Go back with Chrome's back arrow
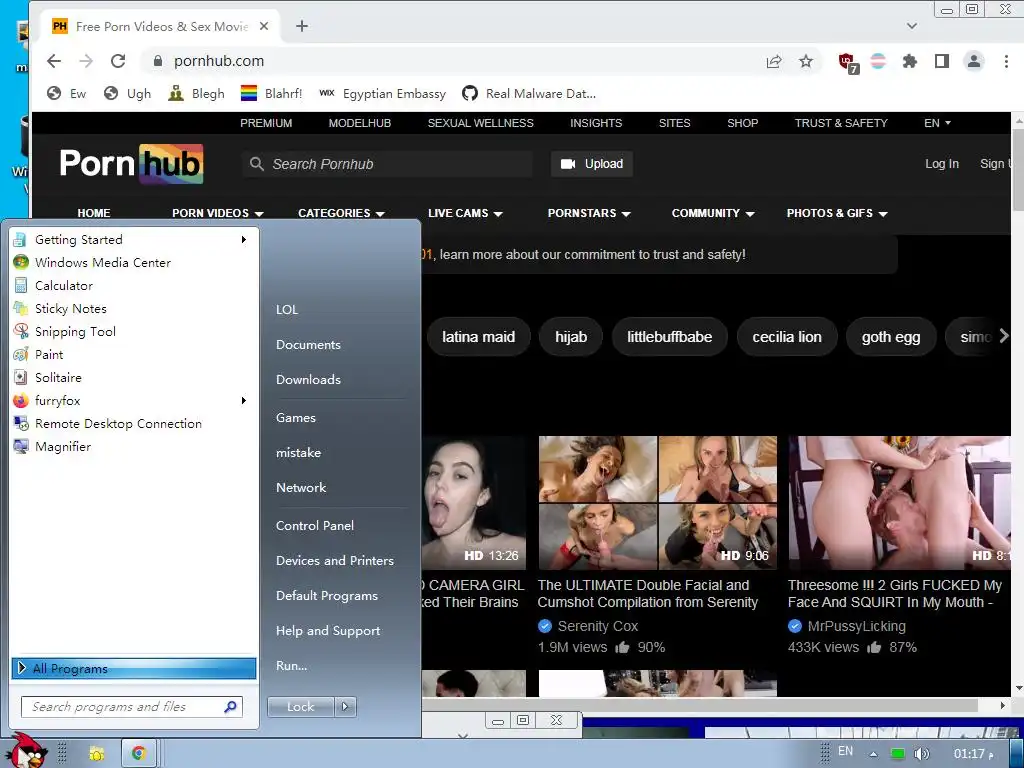This screenshot has width=1024, height=768. (x=54, y=61)
